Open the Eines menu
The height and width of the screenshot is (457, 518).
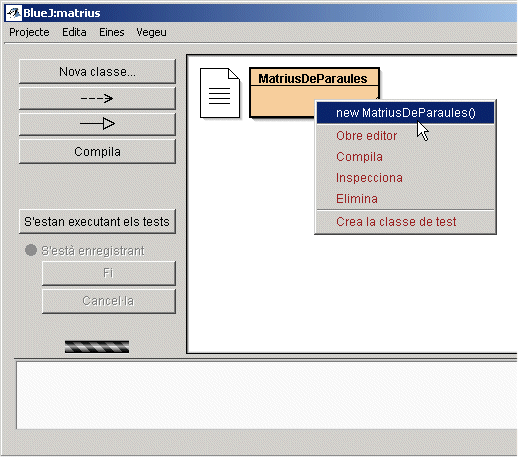coord(112,32)
